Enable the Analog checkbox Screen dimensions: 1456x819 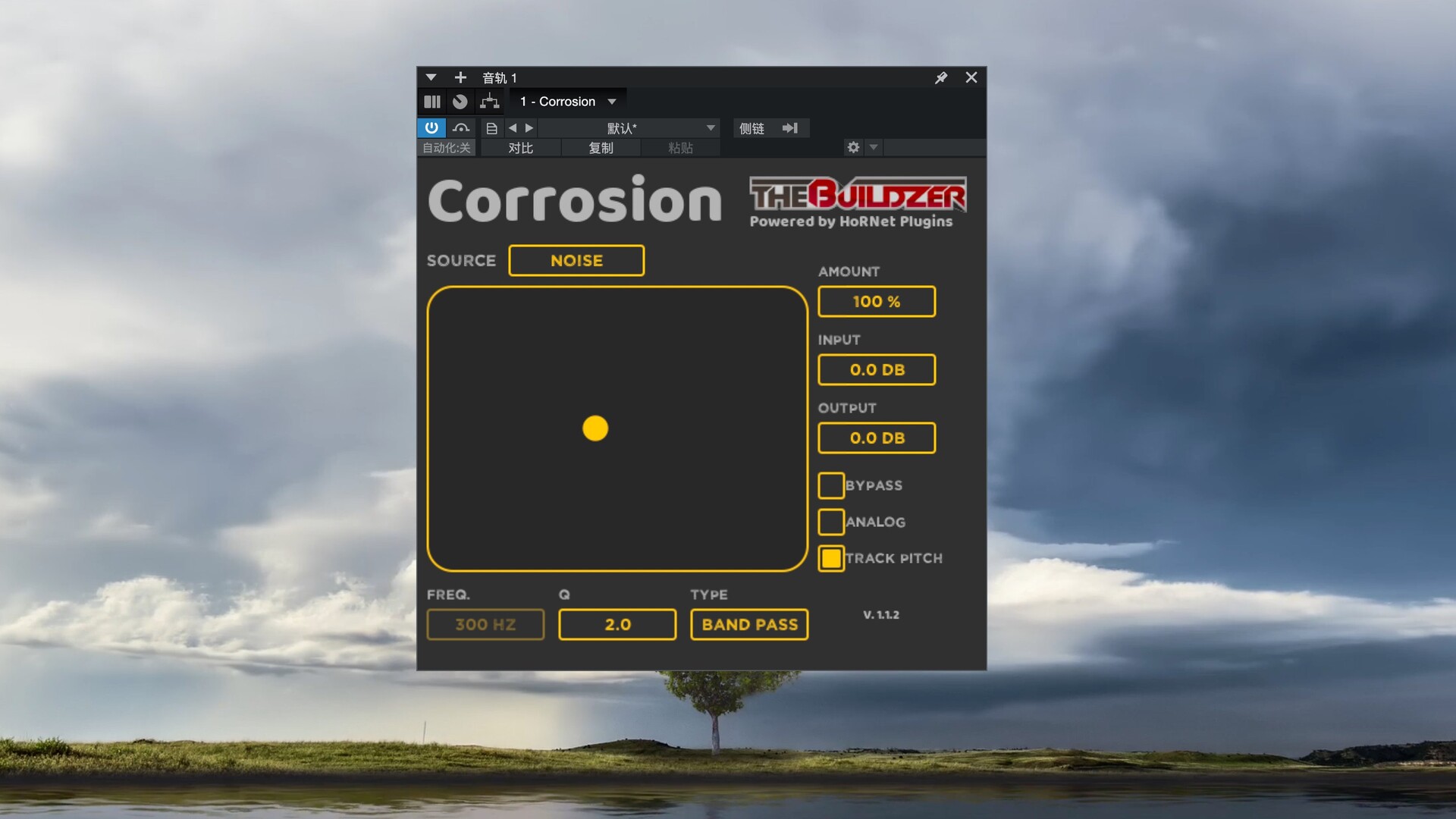coord(831,522)
